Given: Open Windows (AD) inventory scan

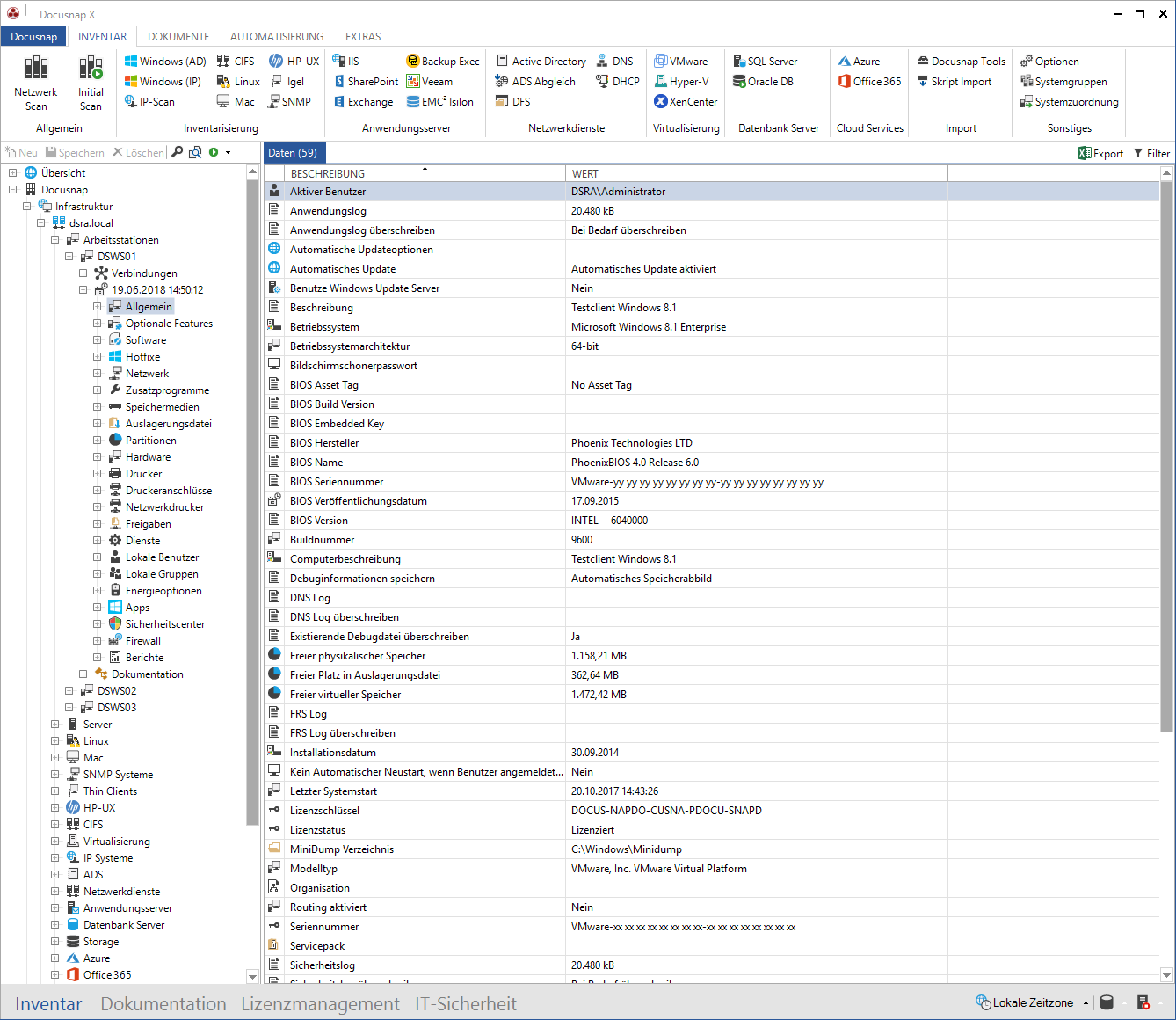Looking at the screenshot, I should click(164, 61).
